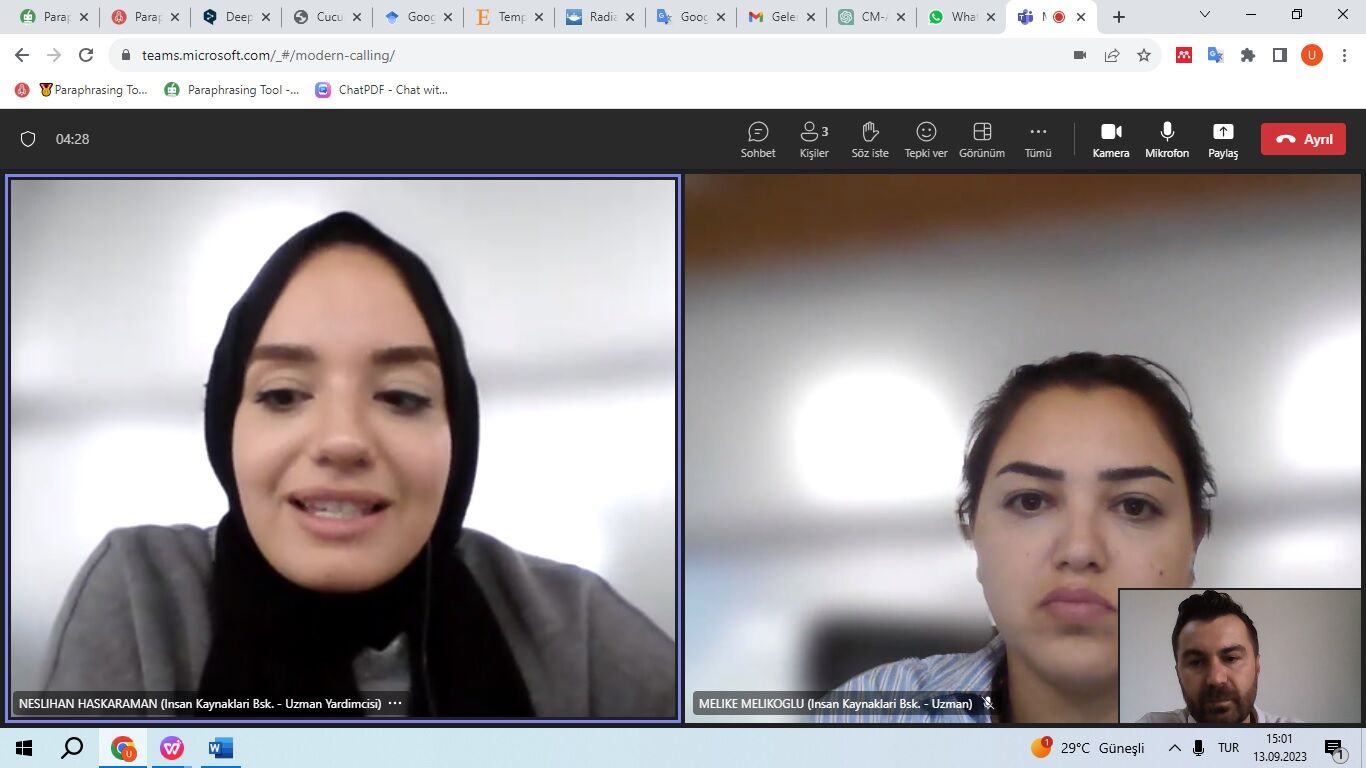
Task: Close the Microsoft Teams tab
Action: (x=1081, y=17)
